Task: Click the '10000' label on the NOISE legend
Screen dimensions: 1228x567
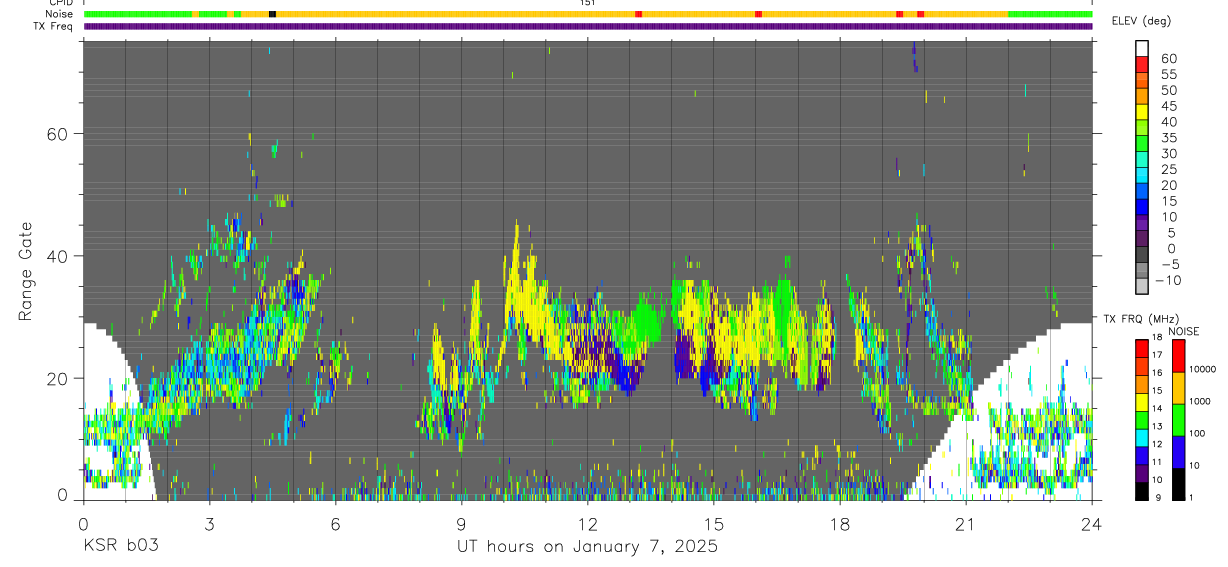Action: [x=1202, y=369]
